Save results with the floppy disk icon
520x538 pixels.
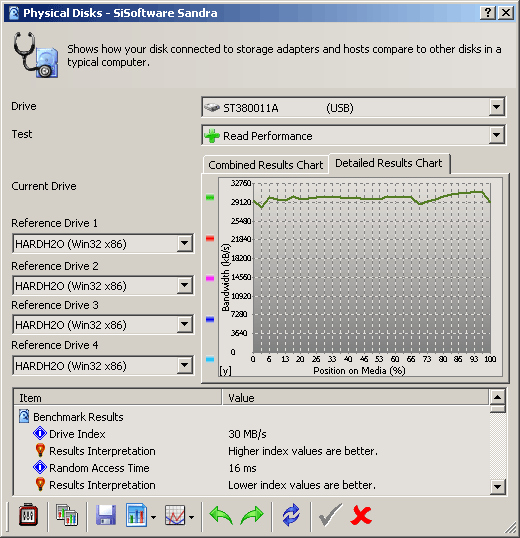(106, 515)
